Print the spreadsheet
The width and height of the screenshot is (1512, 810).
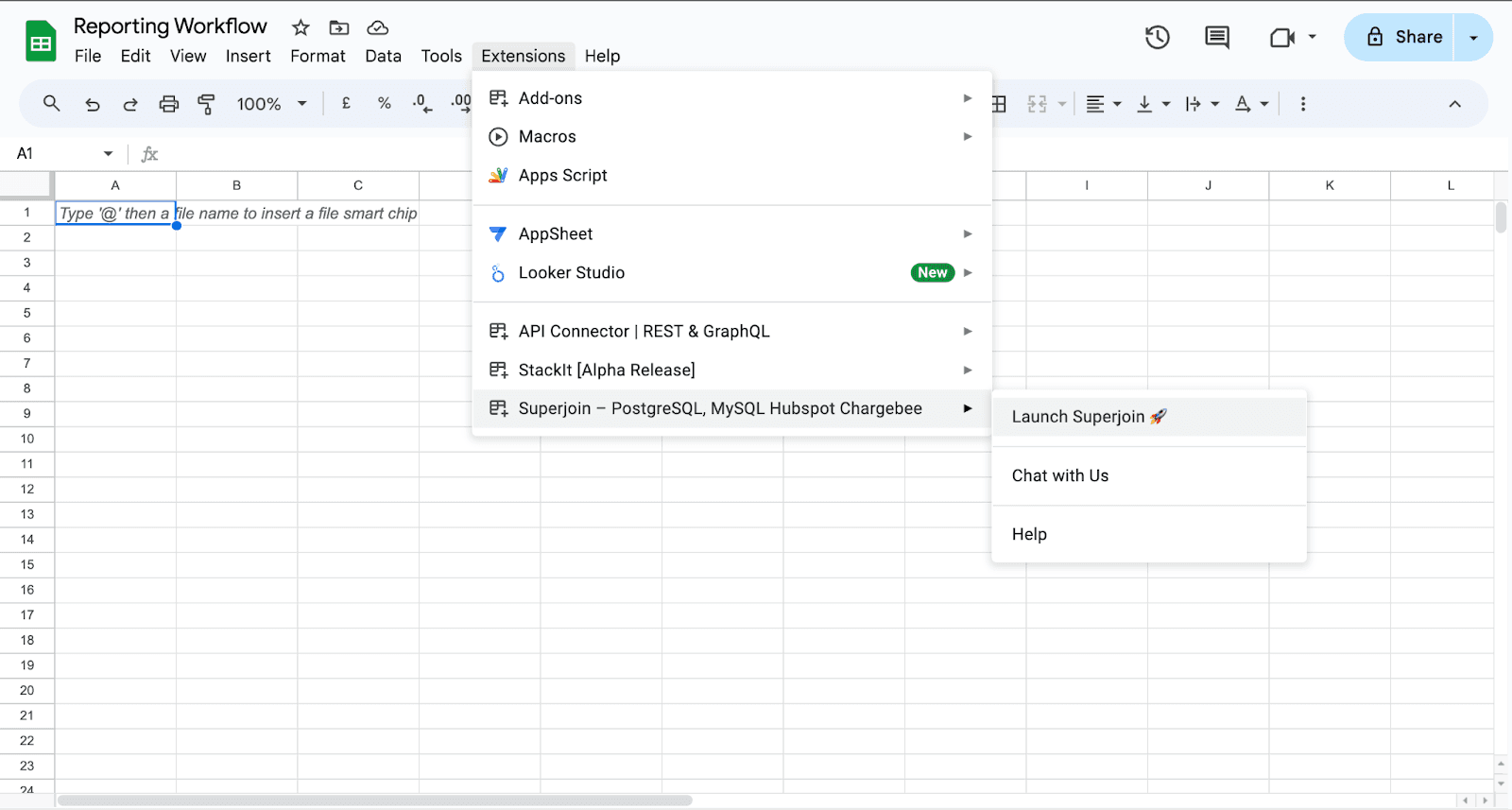click(x=168, y=104)
